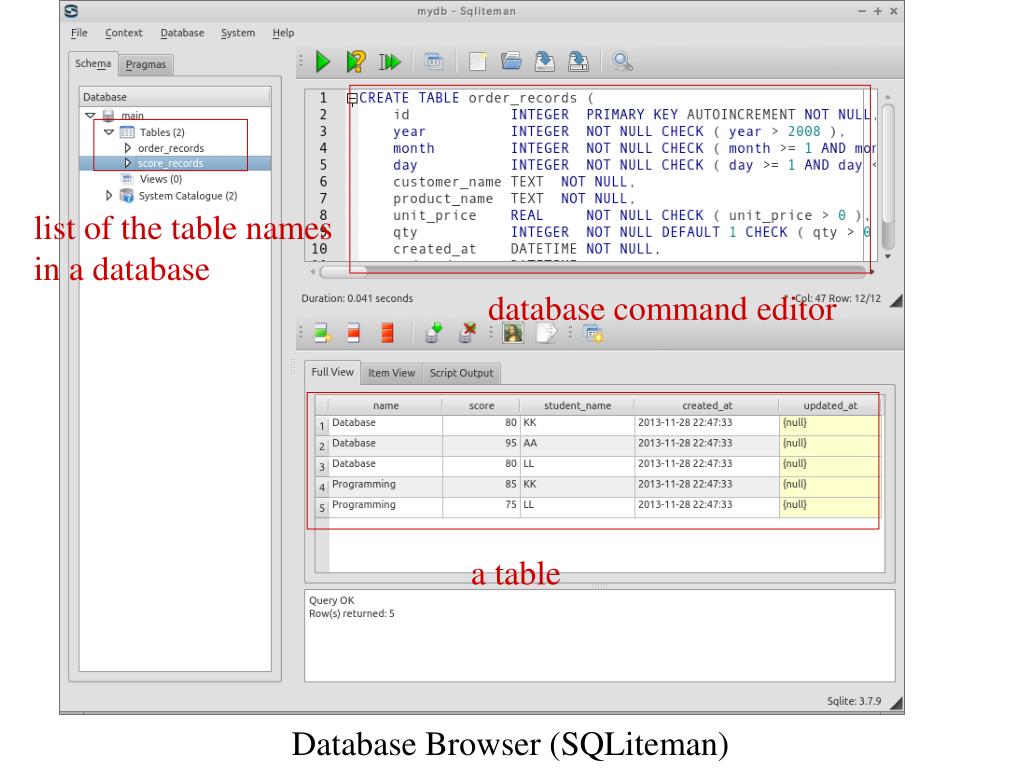Expand the score_records table node
The width and height of the screenshot is (1024, 768).
pyautogui.click(x=127, y=163)
